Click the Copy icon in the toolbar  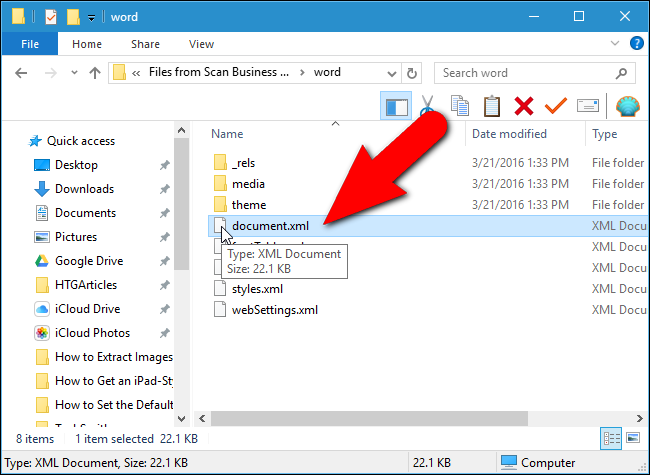coord(460,106)
